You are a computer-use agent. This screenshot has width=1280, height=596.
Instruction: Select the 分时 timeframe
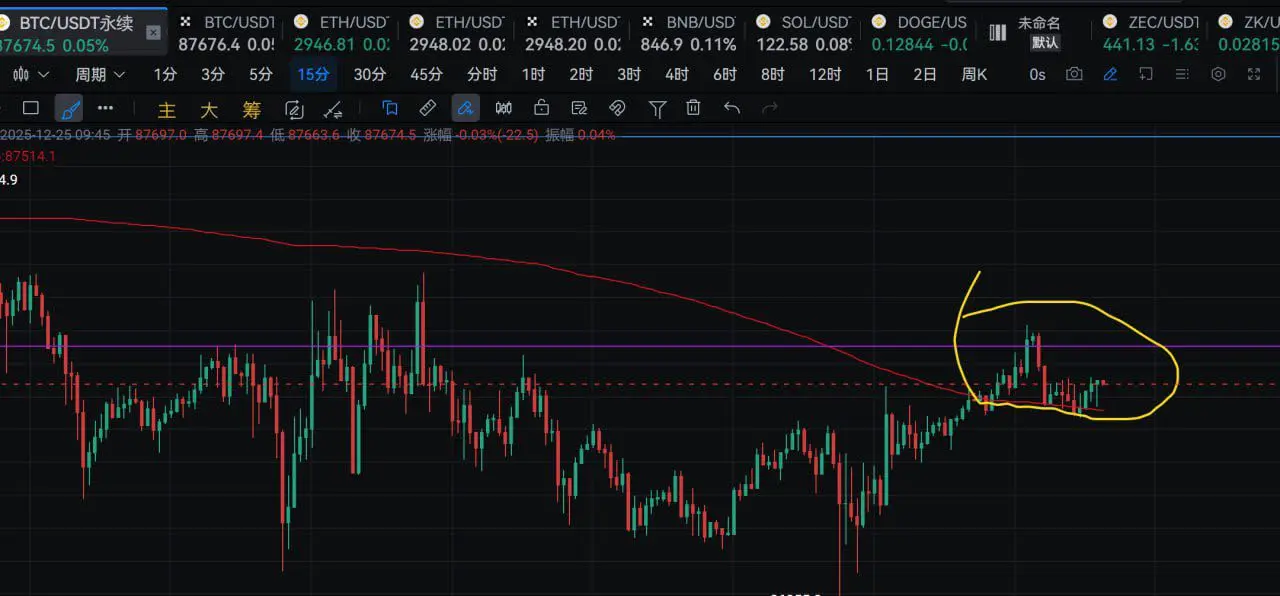[482, 75]
